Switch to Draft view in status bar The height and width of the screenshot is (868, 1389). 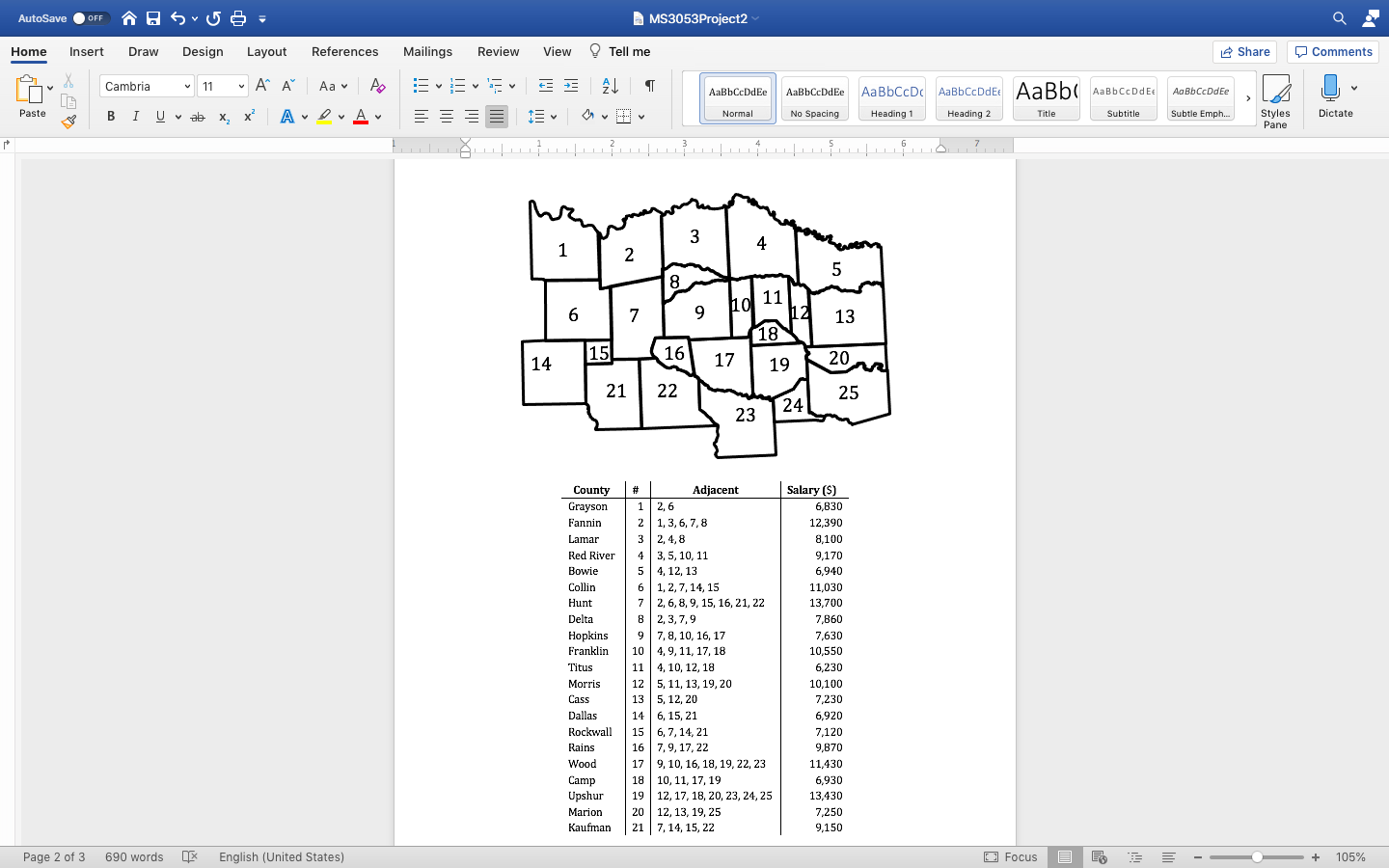[1168, 856]
